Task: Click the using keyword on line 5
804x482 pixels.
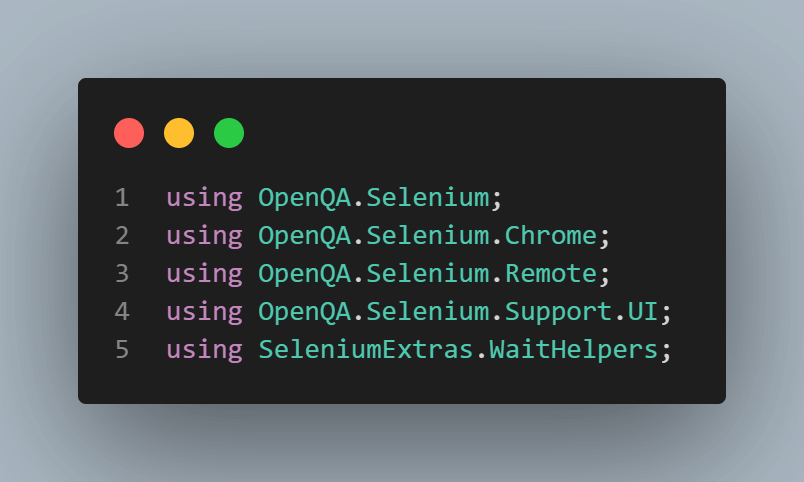Action: coord(204,350)
